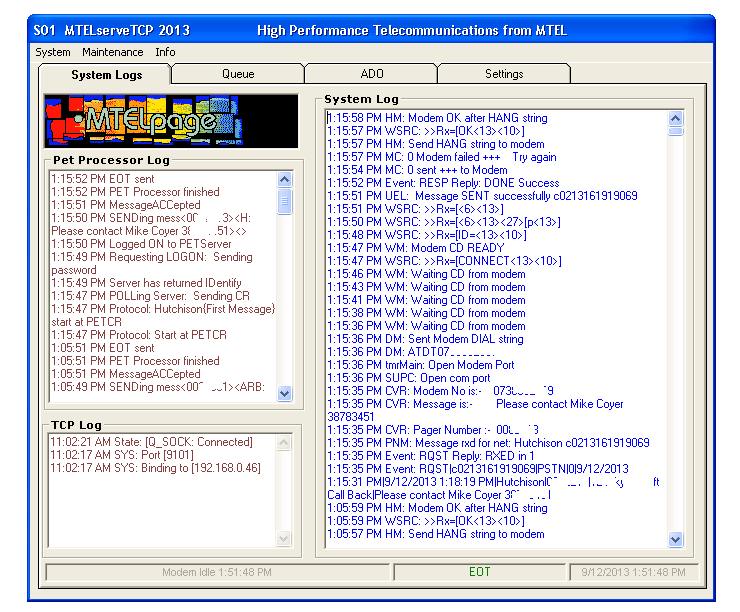Select "WSRC: >>Rx=[CONNECT<13><10>]" line
Image resolution: width=740 pixels, height=612 pixels.
(445, 261)
